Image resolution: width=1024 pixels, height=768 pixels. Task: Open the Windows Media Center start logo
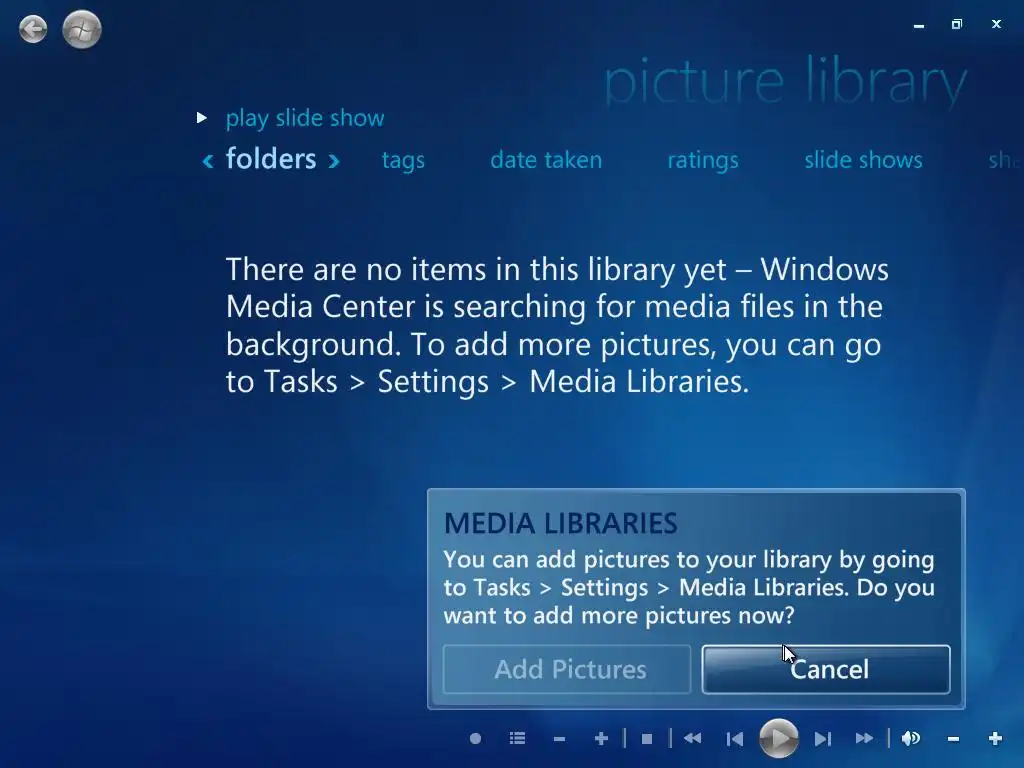[82, 29]
